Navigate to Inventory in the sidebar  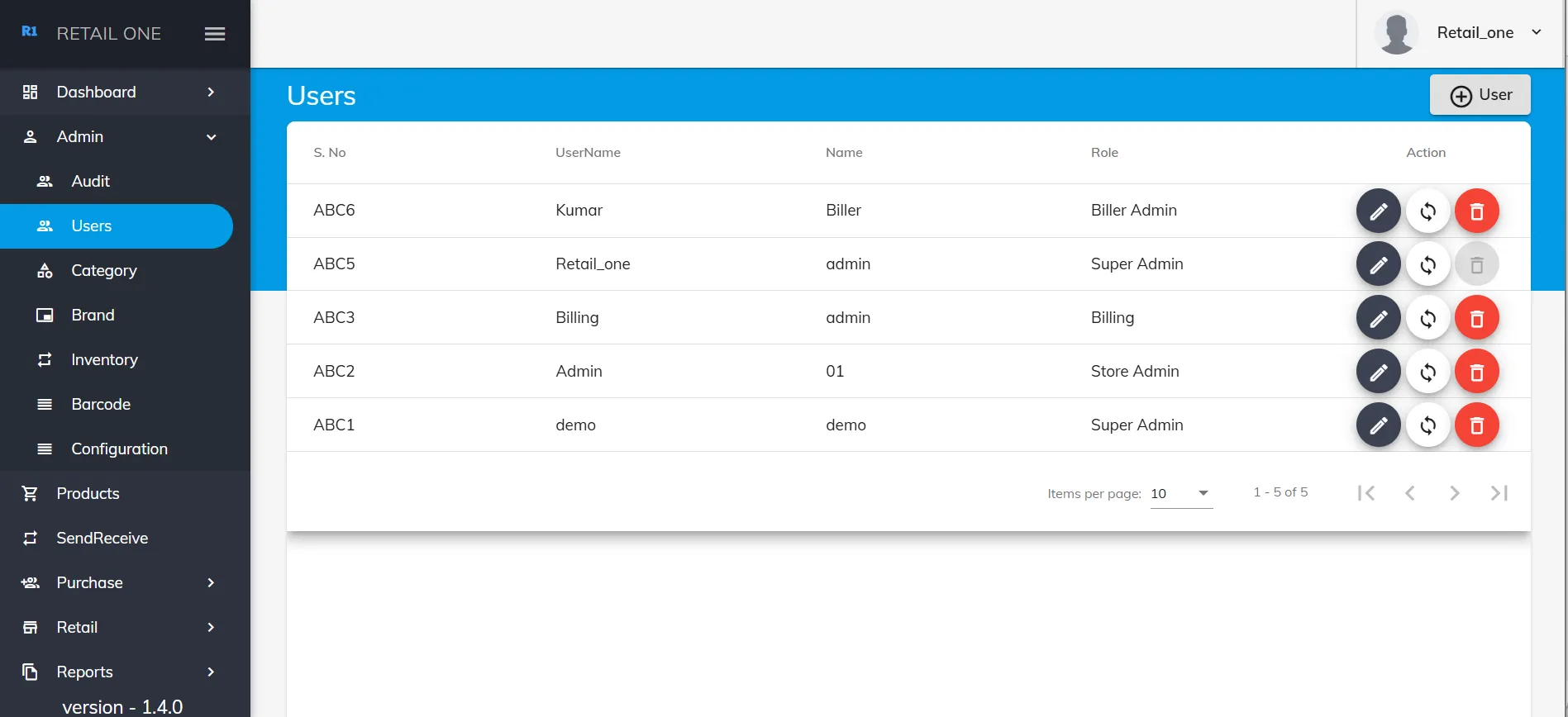click(104, 360)
